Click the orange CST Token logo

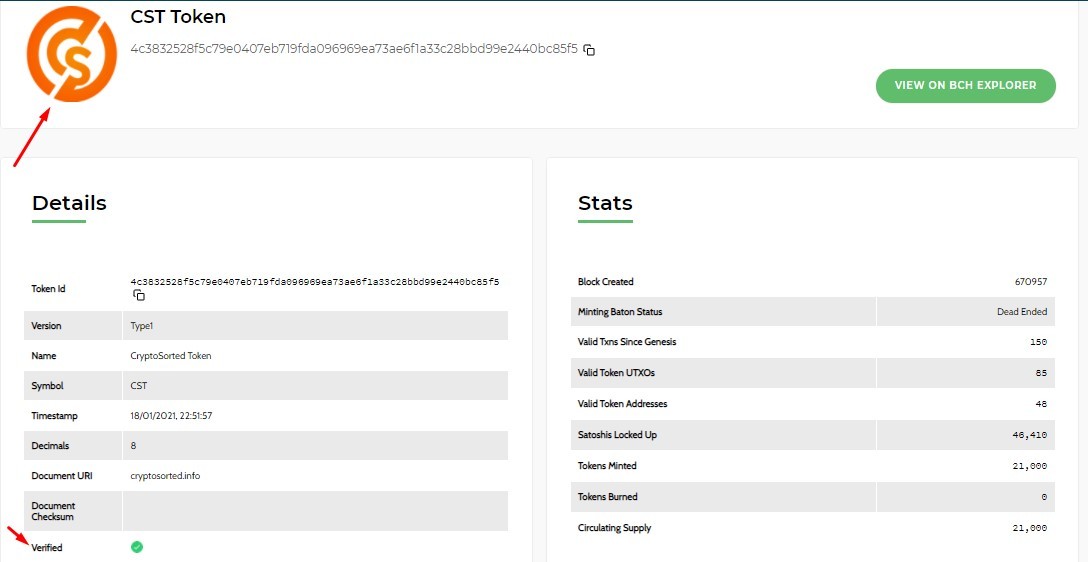pos(72,55)
